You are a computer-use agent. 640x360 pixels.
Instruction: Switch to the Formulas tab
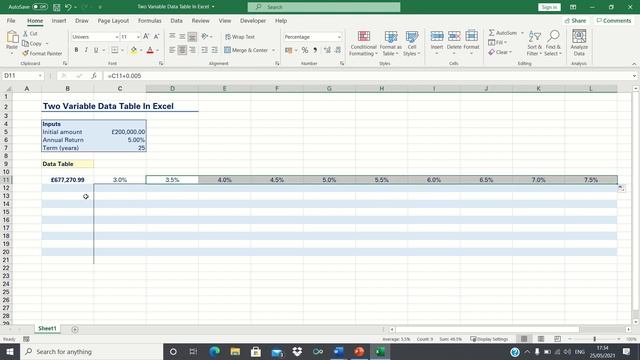click(x=149, y=20)
